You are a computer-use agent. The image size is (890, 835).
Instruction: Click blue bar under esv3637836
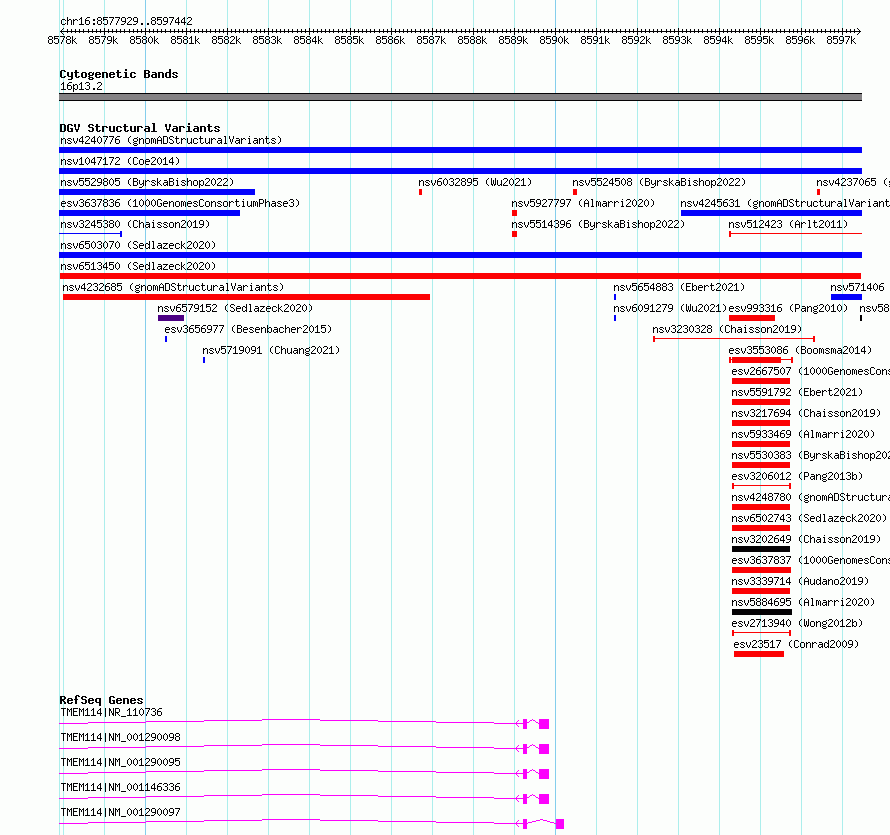click(149, 213)
